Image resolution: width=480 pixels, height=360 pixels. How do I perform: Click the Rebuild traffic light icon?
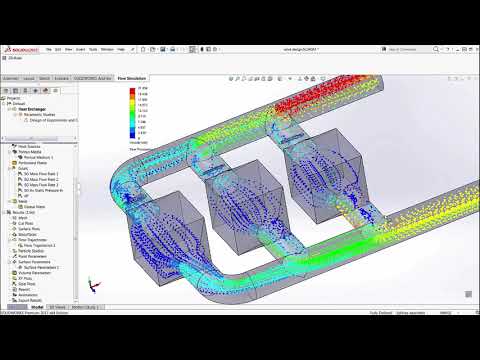click(x=202, y=49)
